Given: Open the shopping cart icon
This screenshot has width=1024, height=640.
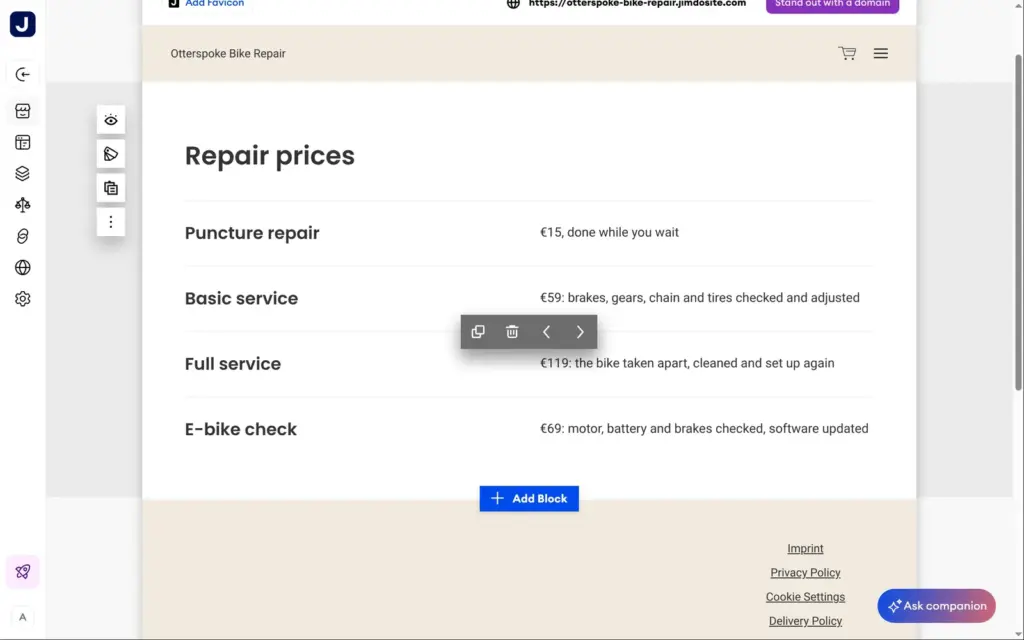Looking at the screenshot, I should click(847, 54).
